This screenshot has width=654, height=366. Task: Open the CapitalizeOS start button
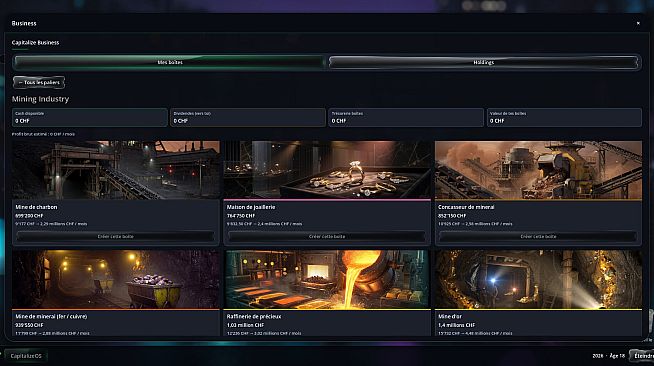click(x=26, y=356)
